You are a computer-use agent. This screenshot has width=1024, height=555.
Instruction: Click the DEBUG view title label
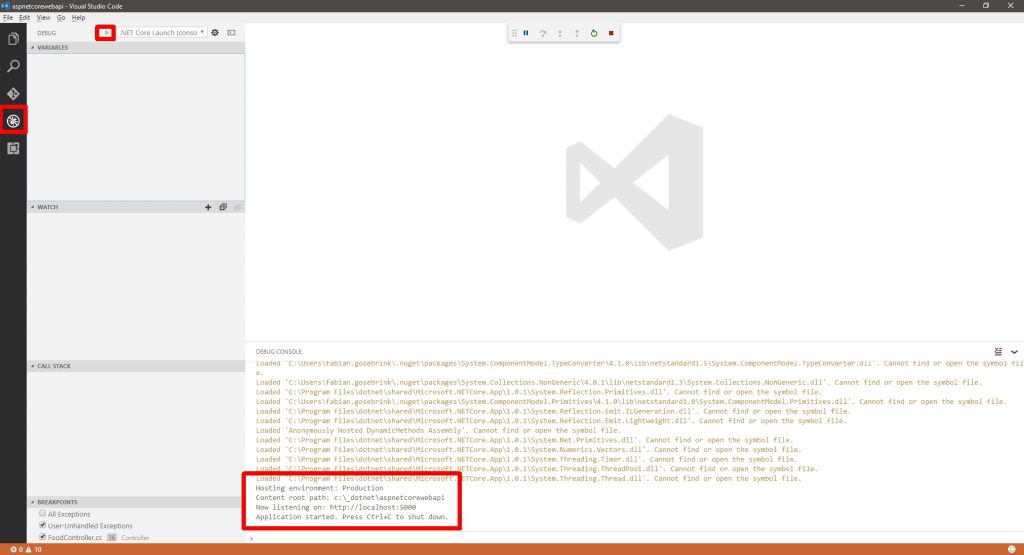click(46, 33)
